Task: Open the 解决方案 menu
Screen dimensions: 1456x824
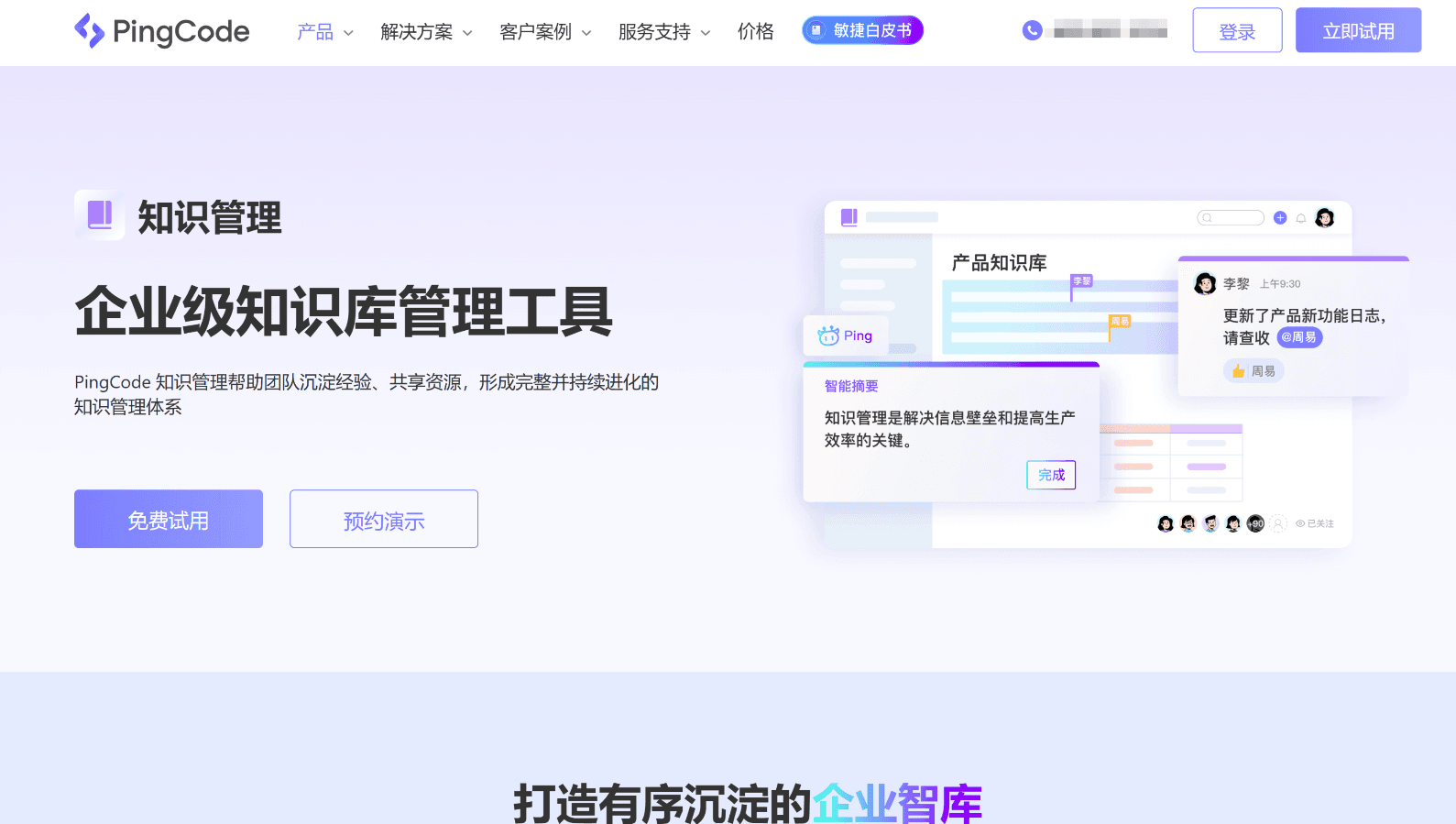Action: point(417,32)
